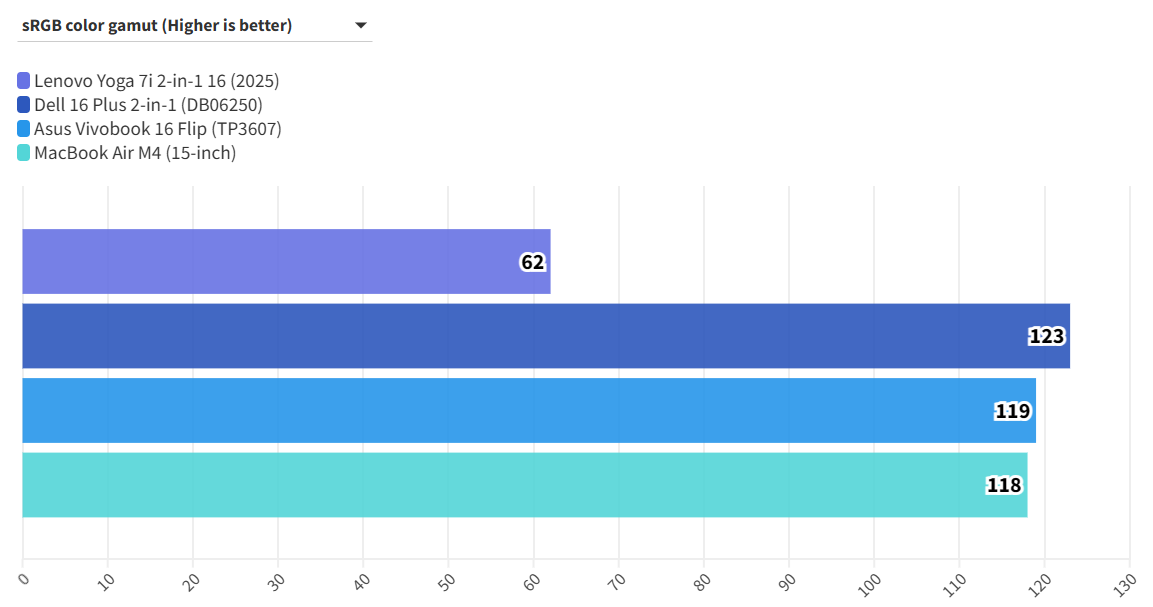Toggle the MacBook Air M4 (15-inch) legend label

coord(135,153)
